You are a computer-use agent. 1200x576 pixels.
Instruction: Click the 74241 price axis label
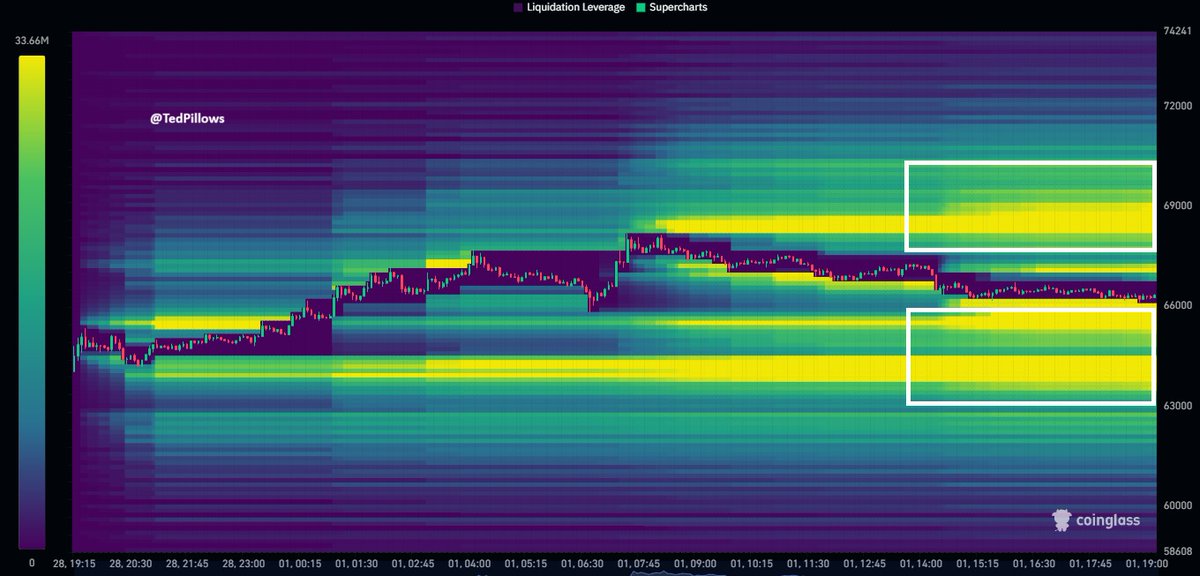(1178, 31)
